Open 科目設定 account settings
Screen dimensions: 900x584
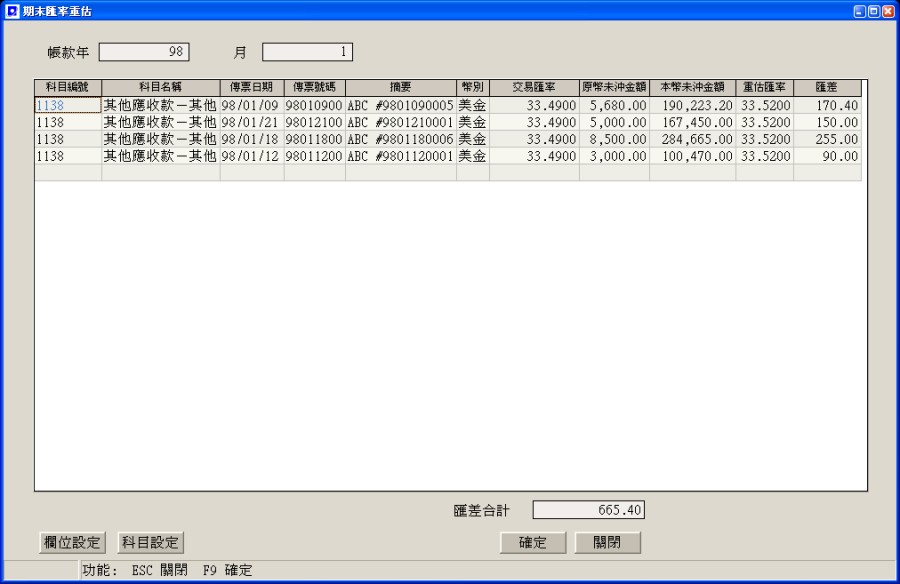pos(150,543)
